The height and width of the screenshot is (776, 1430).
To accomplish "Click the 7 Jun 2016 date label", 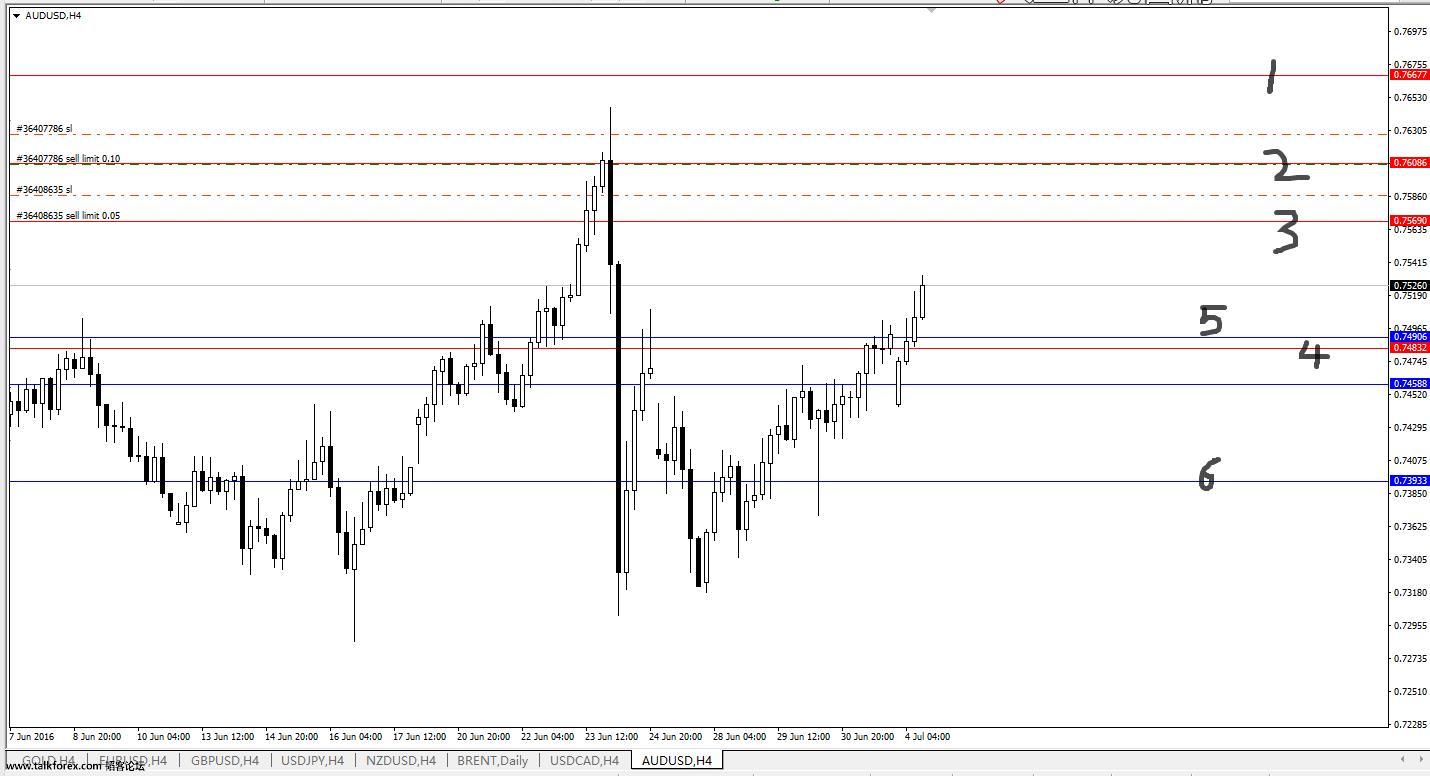I will tap(31, 737).
